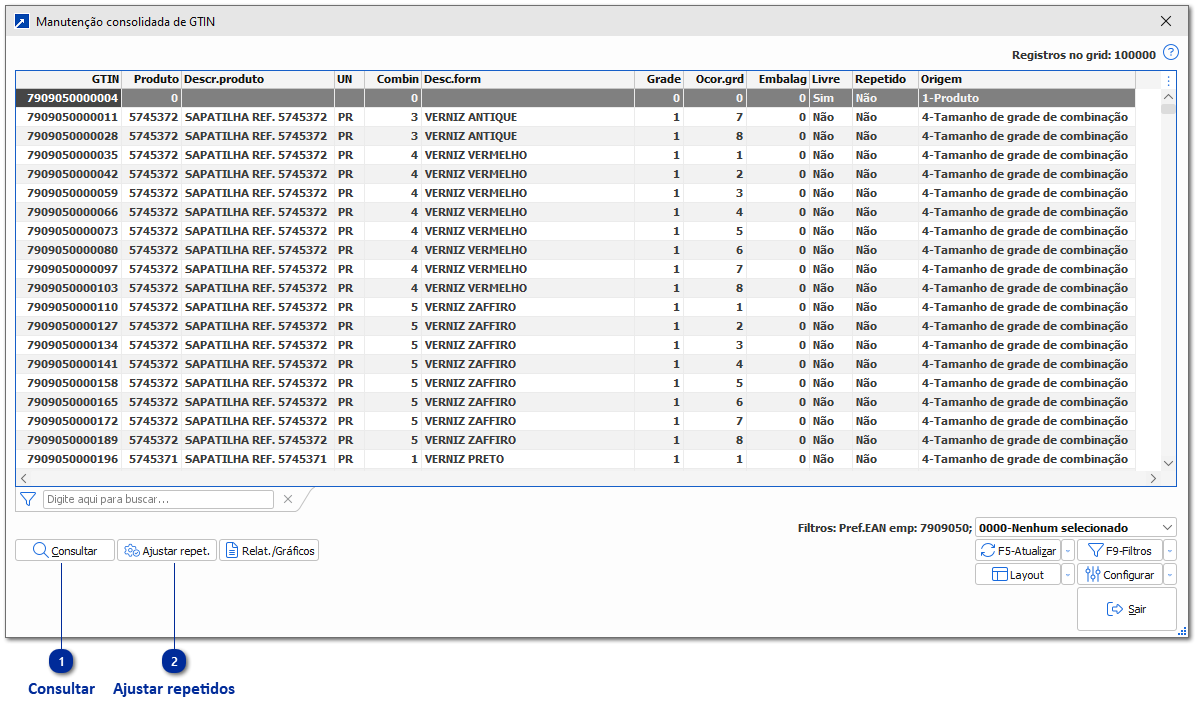Click the Descr.produto column header
Screen dimensions: 1198x715
[258, 79]
